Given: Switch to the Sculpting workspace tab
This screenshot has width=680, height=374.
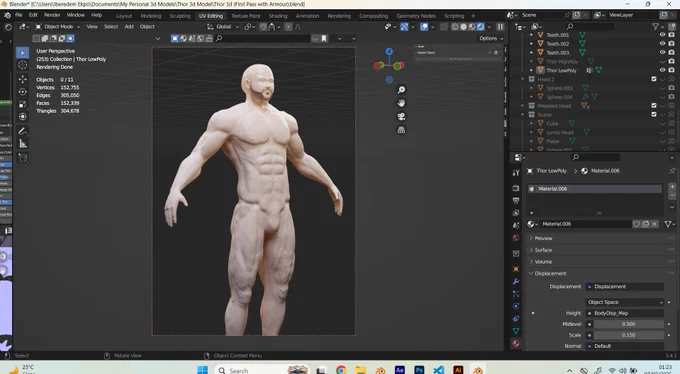Looking at the screenshot, I should tap(180, 16).
